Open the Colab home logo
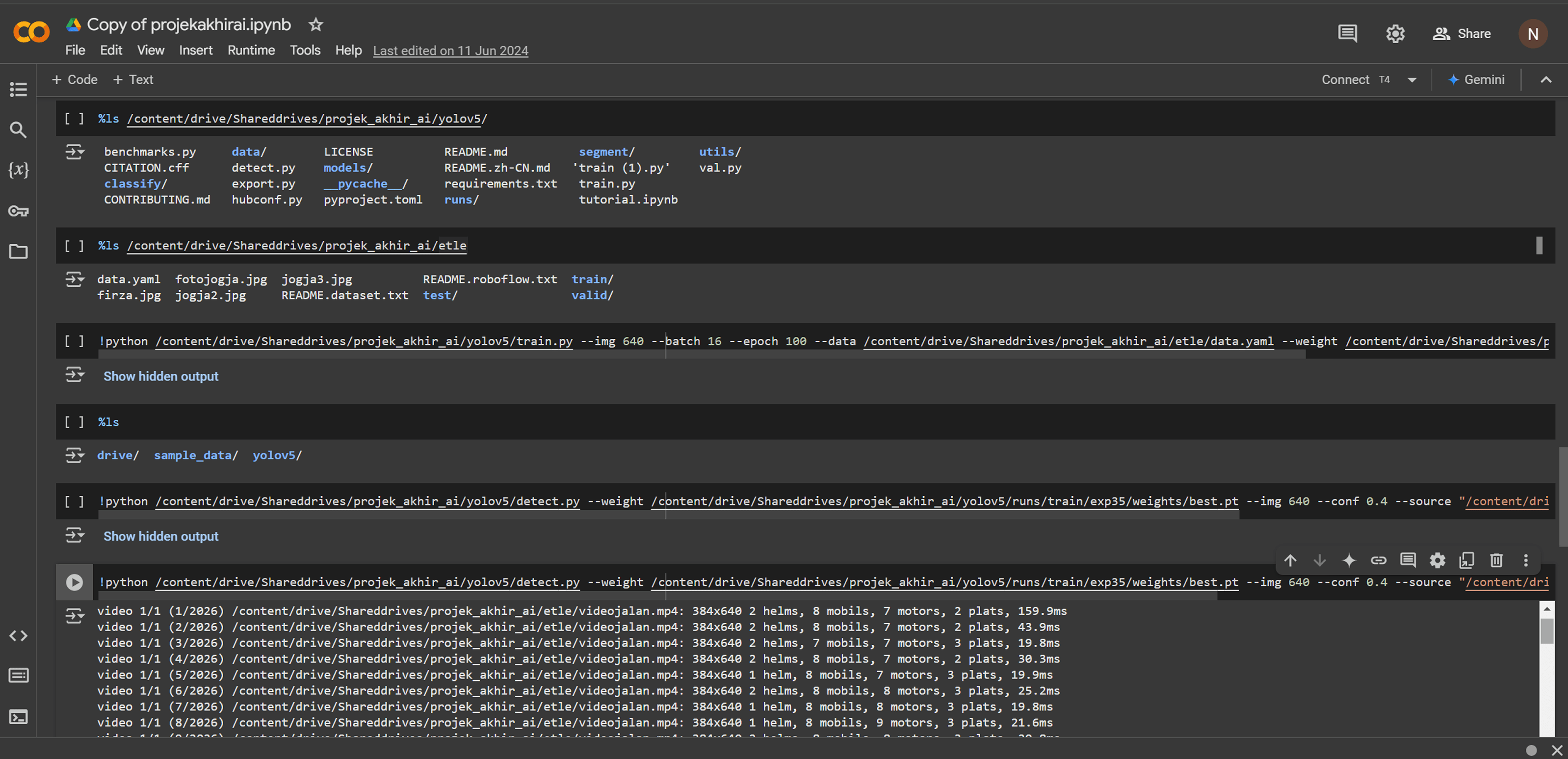 31,31
